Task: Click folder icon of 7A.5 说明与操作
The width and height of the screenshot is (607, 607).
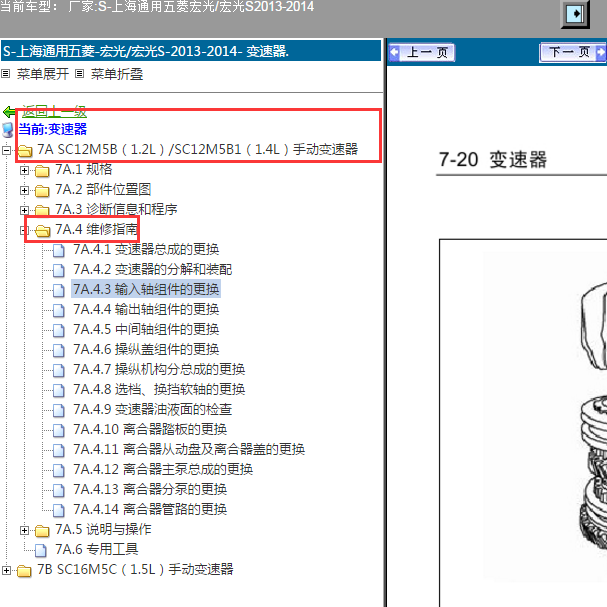Action: tap(42, 531)
